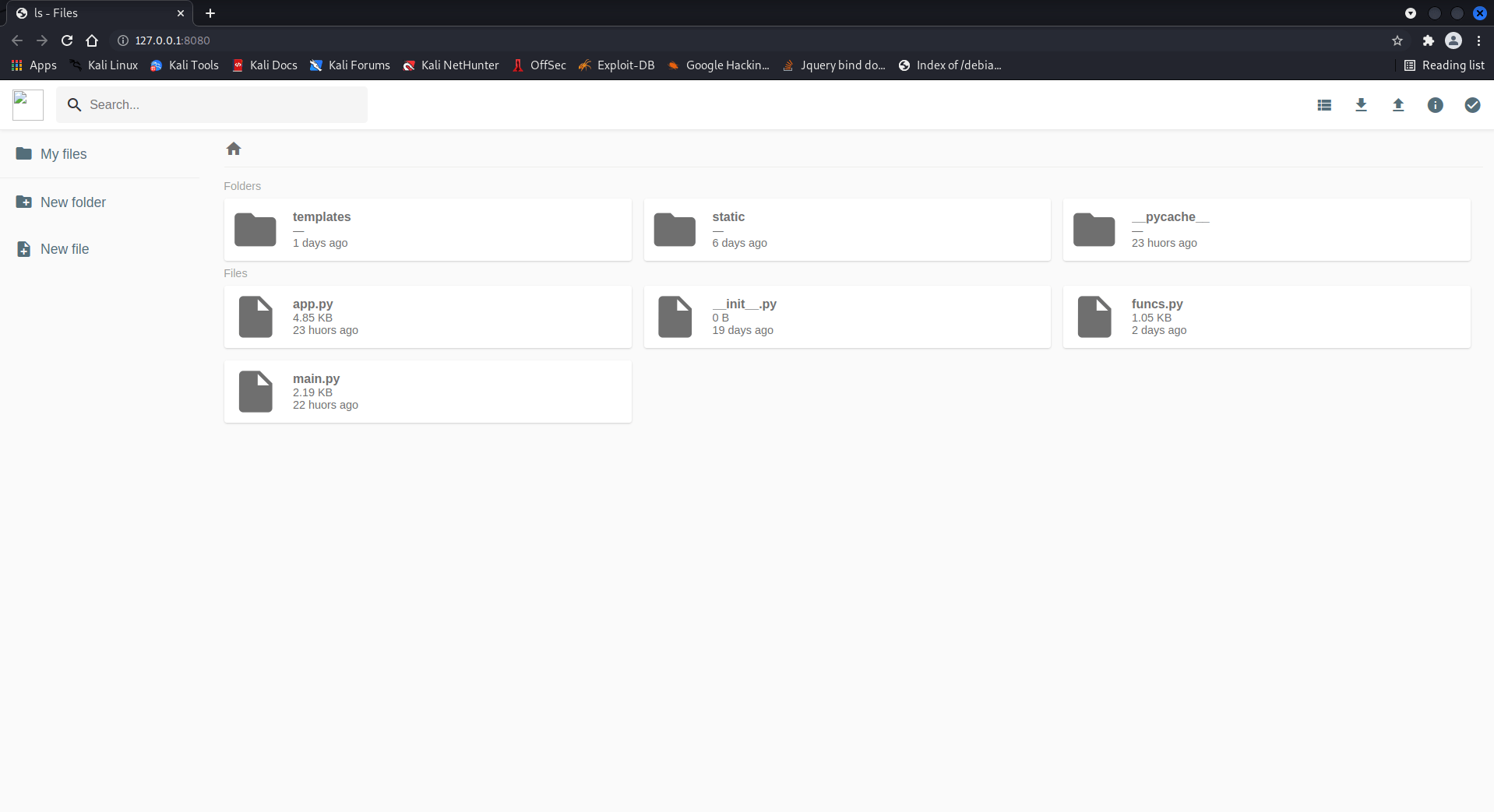View file information via info icon
The image size is (1494, 812).
1436,104
